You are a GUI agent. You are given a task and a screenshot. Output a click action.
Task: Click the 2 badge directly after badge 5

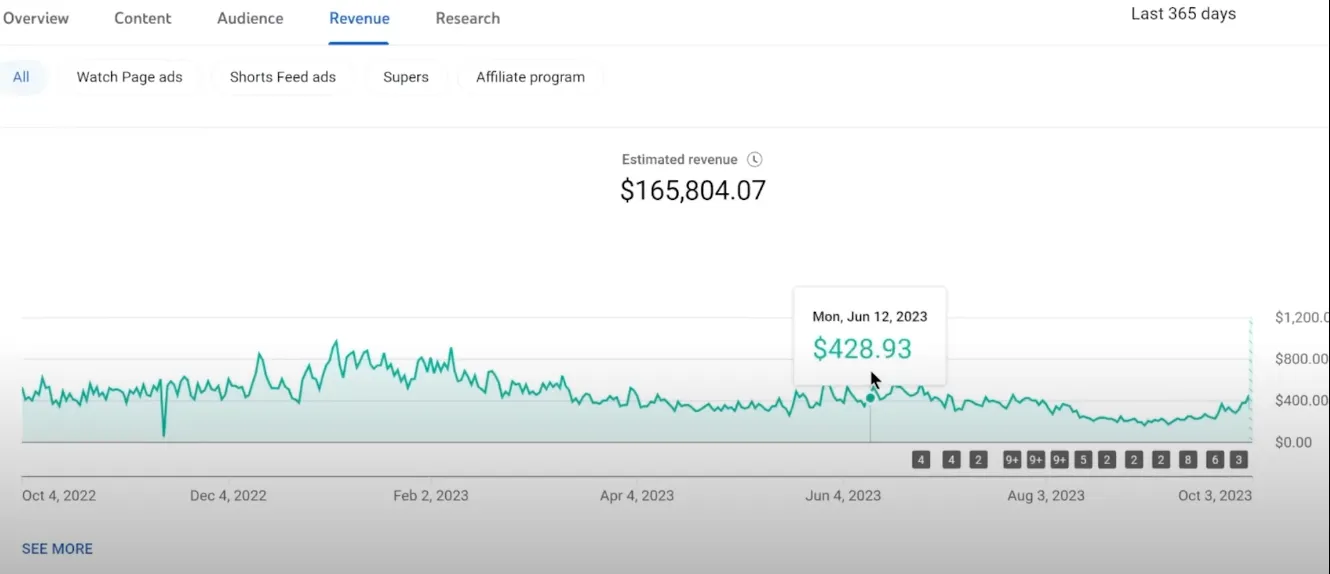1107,460
